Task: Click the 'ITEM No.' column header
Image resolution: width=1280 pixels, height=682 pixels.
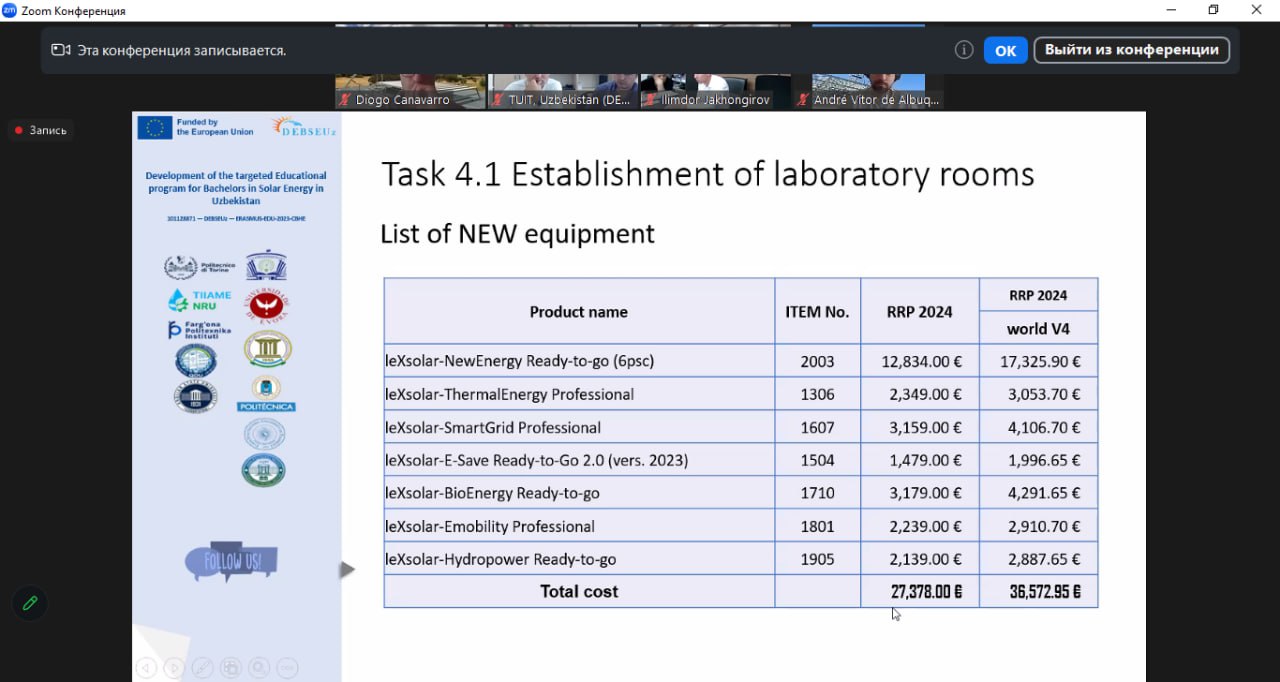Action: (817, 312)
